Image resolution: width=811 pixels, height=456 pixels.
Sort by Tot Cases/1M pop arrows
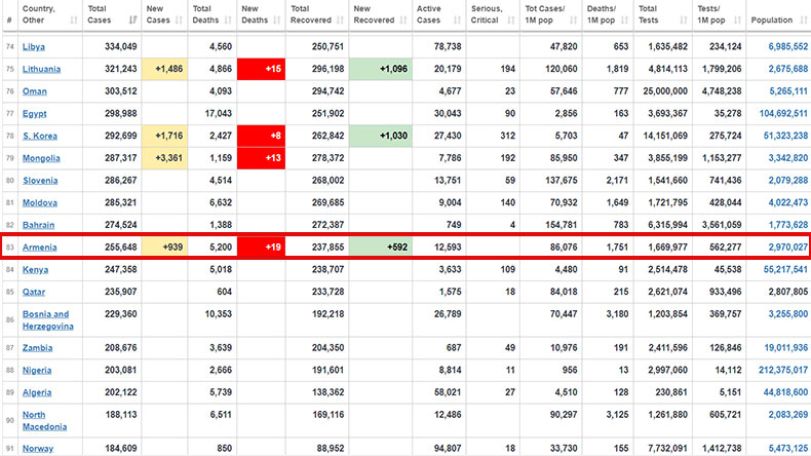coord(573,20)
